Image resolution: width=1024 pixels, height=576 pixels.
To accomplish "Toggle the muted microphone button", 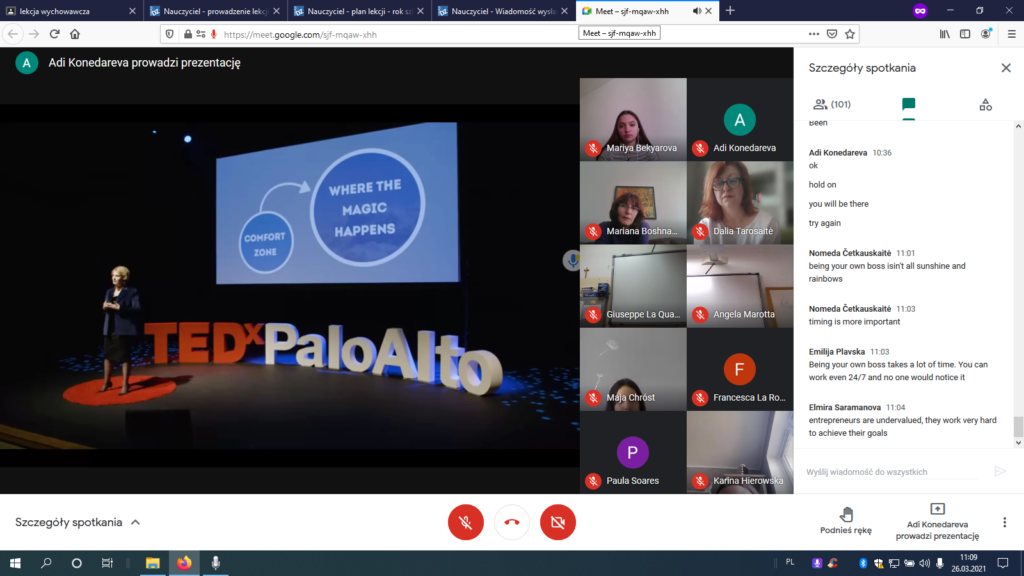I will pos(465,522).
